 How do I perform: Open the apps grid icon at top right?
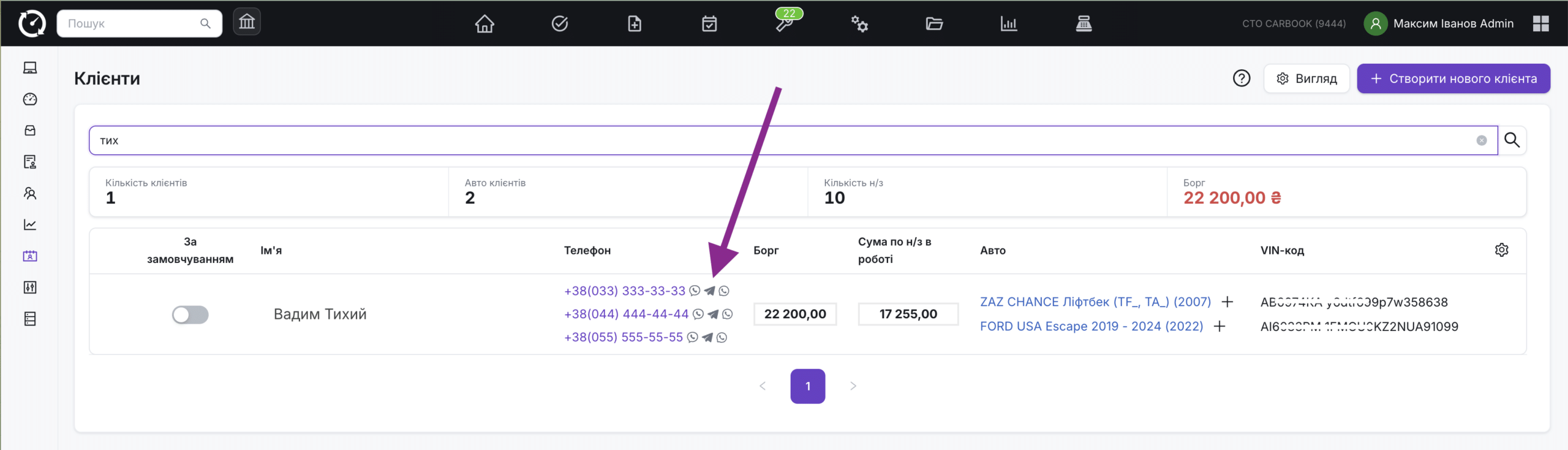1541,24
